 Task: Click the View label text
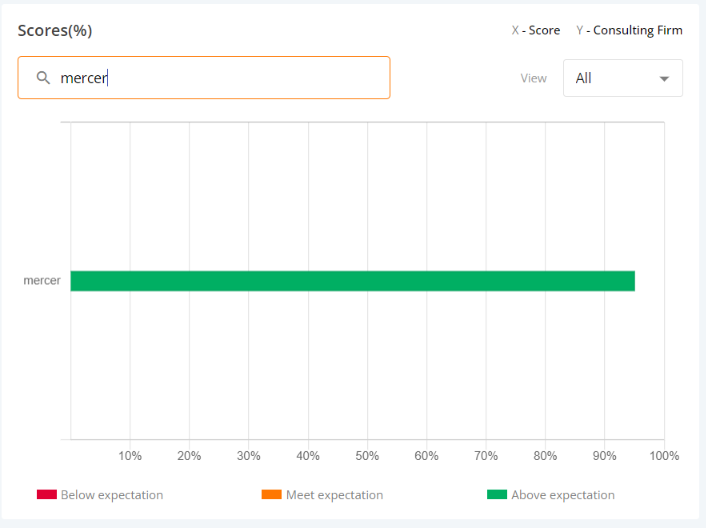(533, 78)
